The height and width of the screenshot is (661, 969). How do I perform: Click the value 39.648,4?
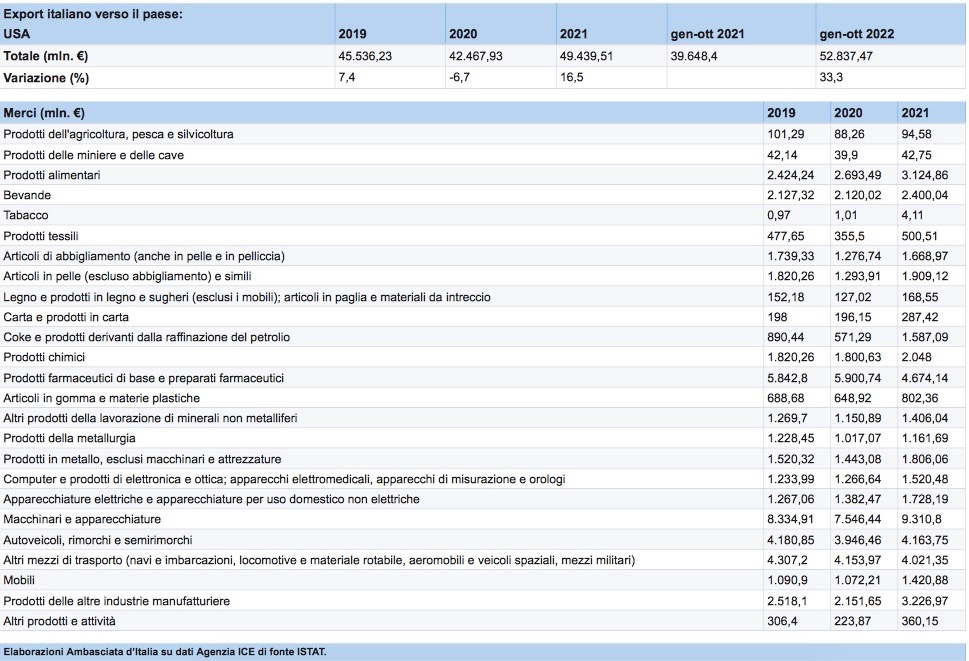694,56
